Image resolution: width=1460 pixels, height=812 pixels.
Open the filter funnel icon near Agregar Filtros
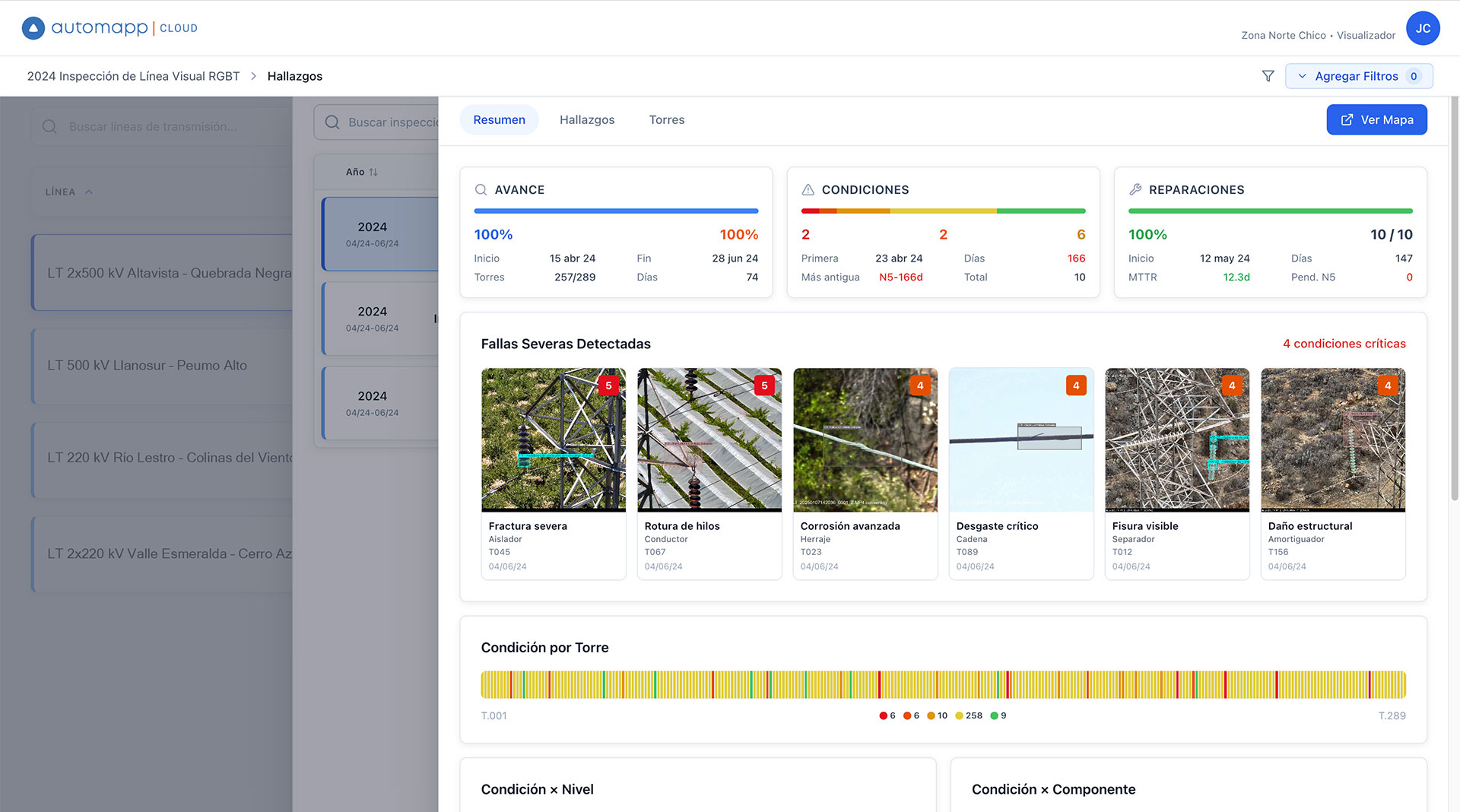(x=1268, y=76)
